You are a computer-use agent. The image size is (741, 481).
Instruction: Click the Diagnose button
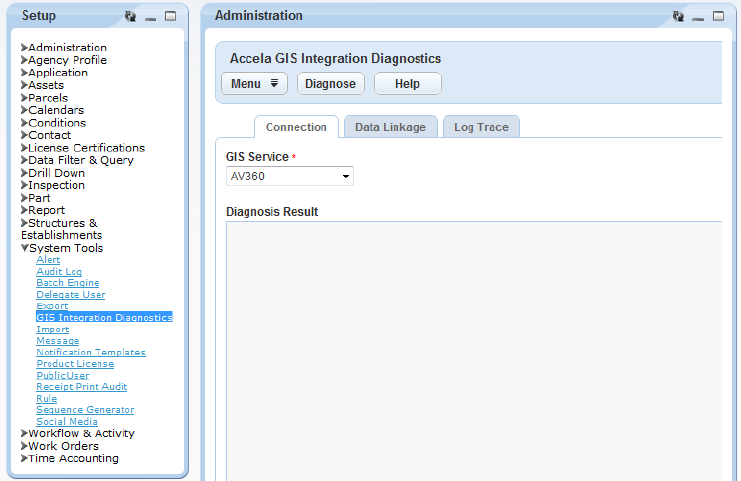click(x=330, y=84)
